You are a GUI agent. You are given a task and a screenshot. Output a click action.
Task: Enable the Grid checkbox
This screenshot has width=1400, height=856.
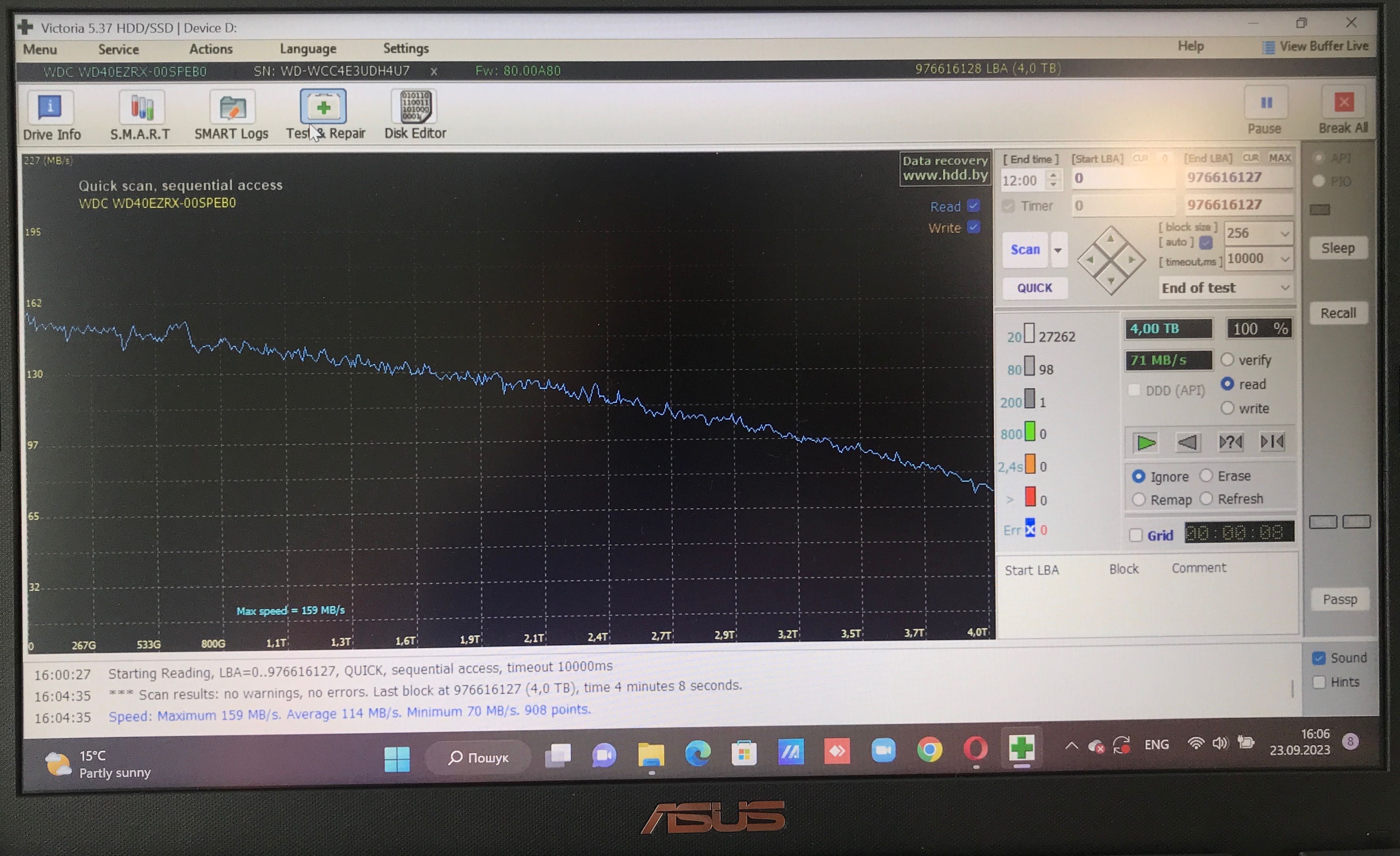click(1136, 535)
